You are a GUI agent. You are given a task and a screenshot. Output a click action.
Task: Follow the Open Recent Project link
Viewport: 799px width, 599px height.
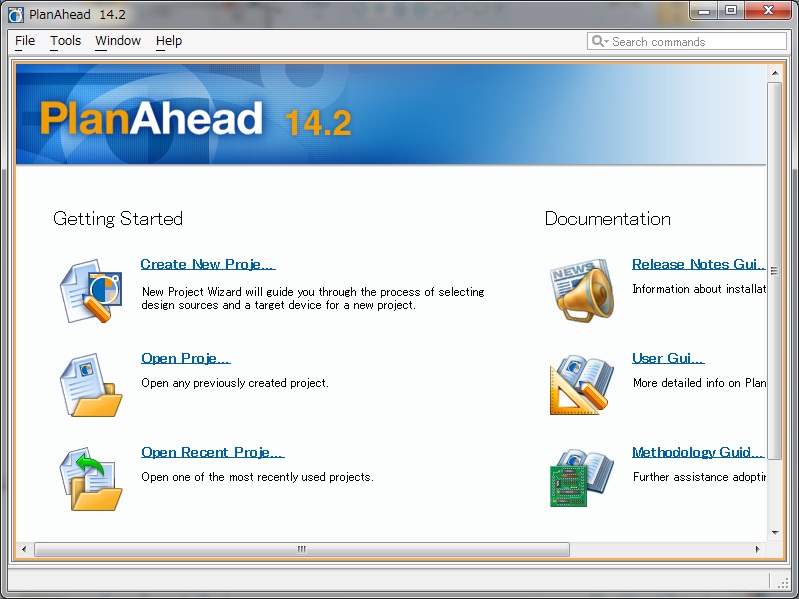(212, 452)
